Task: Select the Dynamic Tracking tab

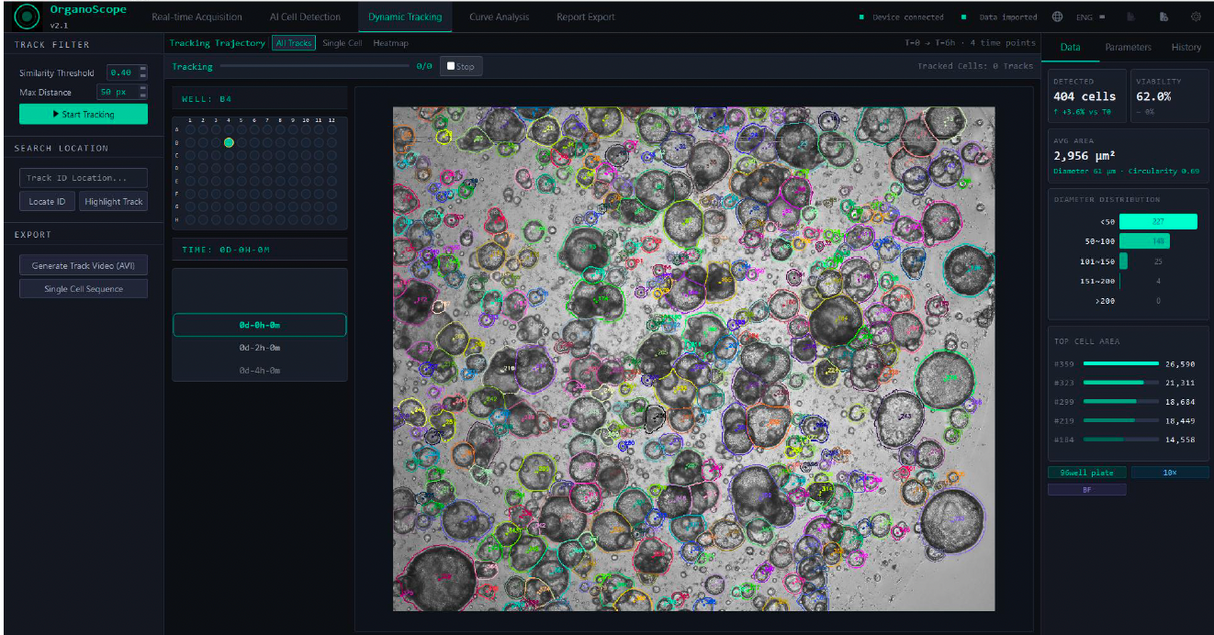Action: pos(404,17)
